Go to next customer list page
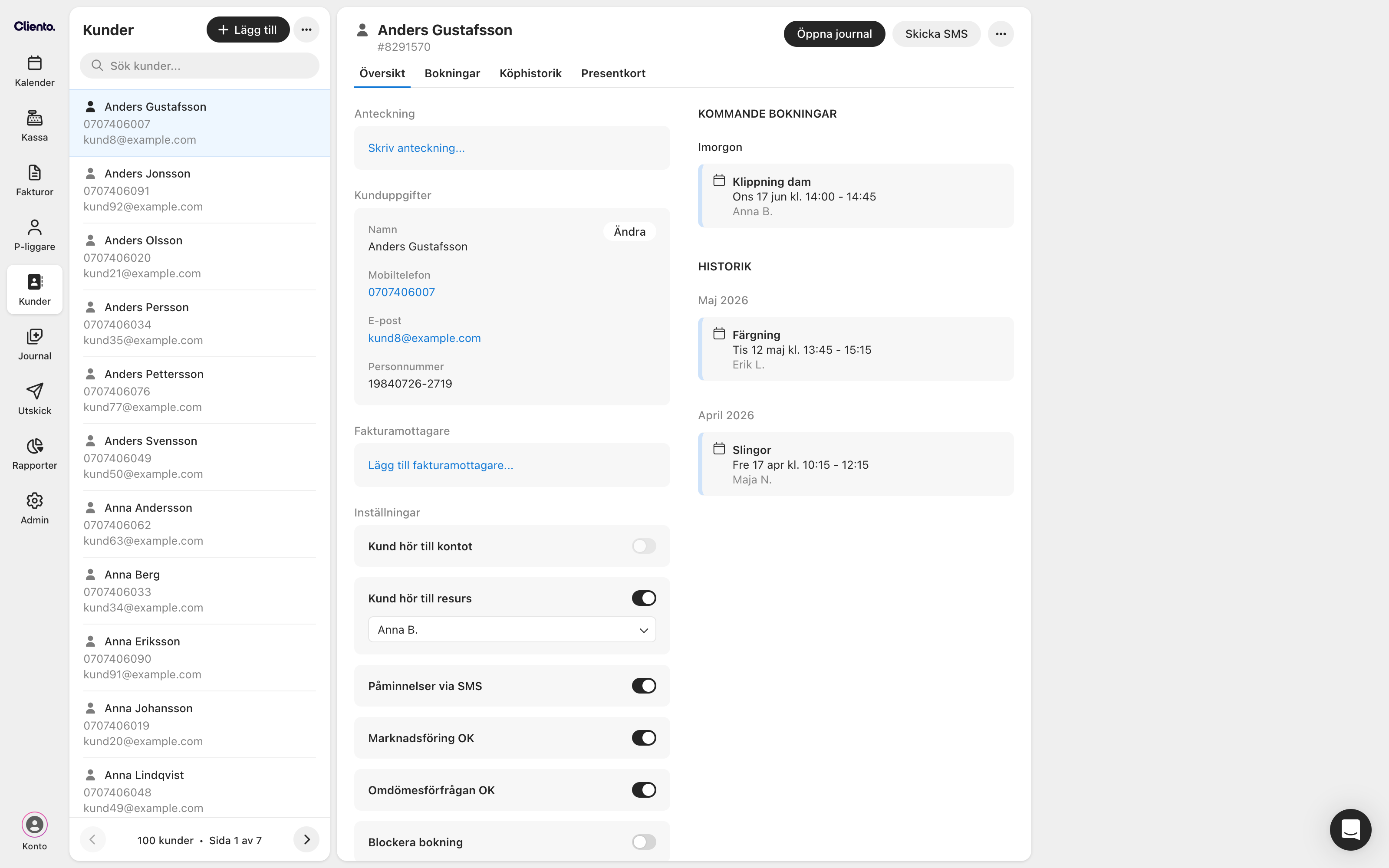 306,840
